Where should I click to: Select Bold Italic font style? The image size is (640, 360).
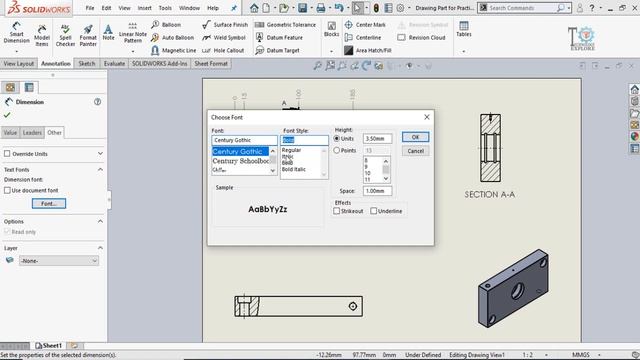(x=293, y=169)
